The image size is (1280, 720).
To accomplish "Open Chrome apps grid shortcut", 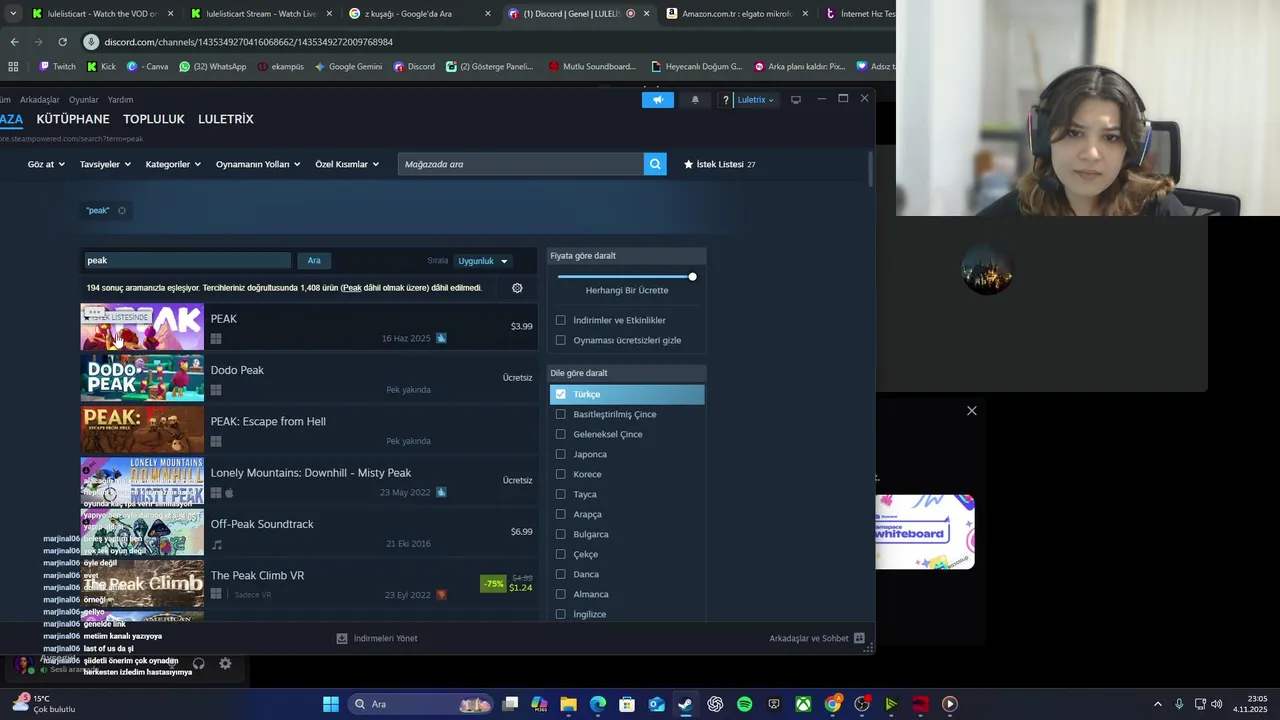I will [x=13, y=67].
